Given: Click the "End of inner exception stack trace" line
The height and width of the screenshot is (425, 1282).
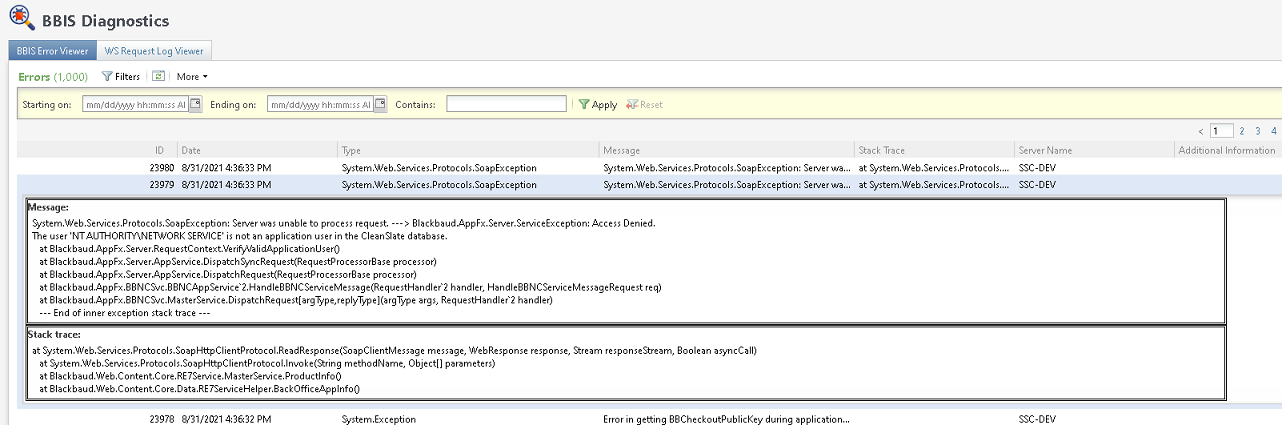Looking at the screenshot, I should 126,313.
